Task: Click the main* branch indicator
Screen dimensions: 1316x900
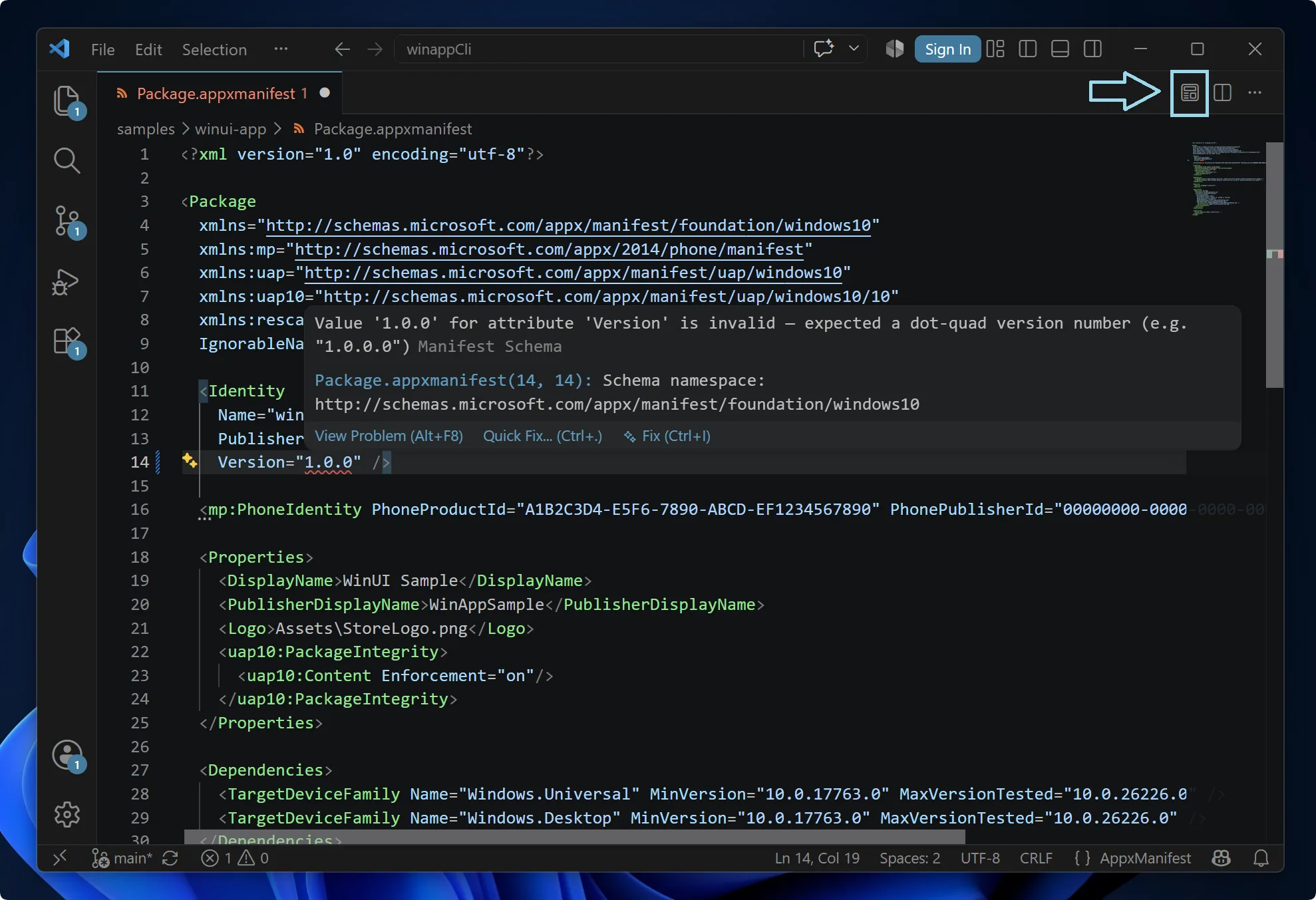Action: tap(122, 858)
